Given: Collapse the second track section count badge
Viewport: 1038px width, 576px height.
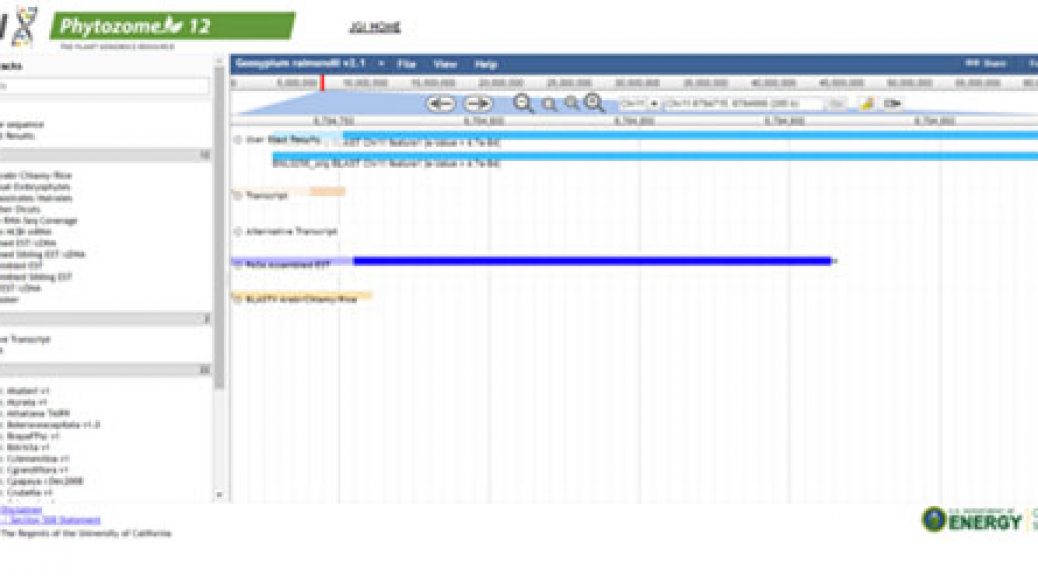Looking at the screenshot, I should (206, 318).
